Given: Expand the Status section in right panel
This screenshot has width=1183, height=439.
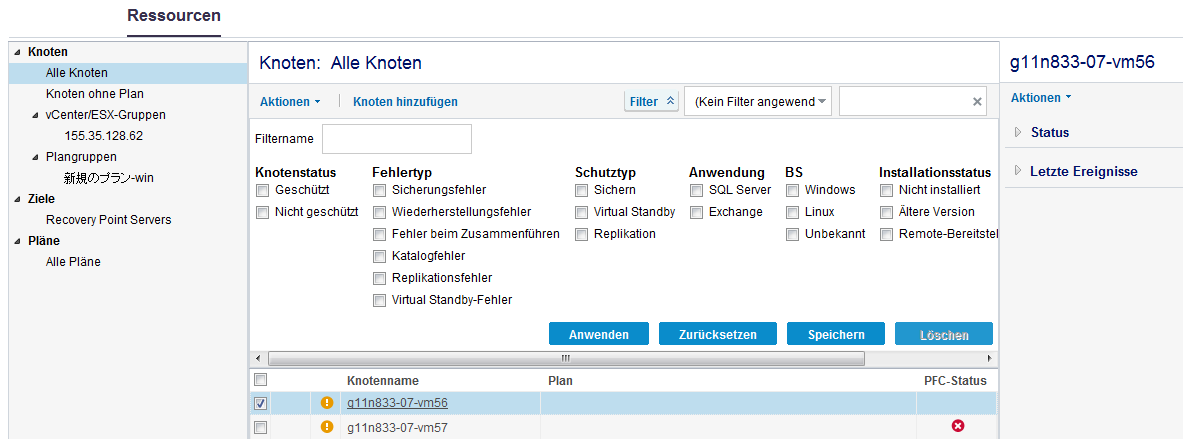Looking at the screenshot, I should (1019, 132).
